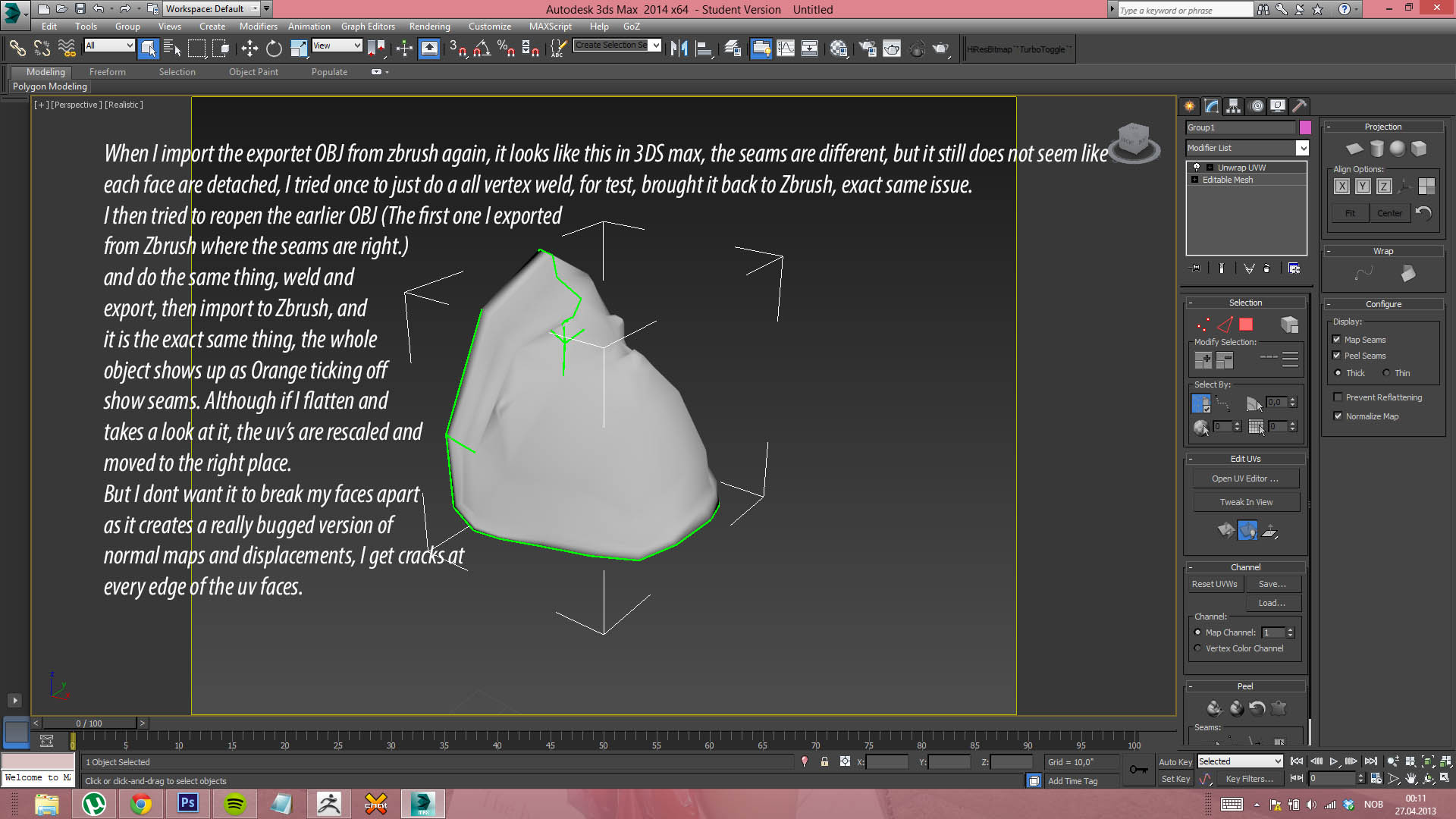Click the Save... channel button

click(x=1272, y=584)
